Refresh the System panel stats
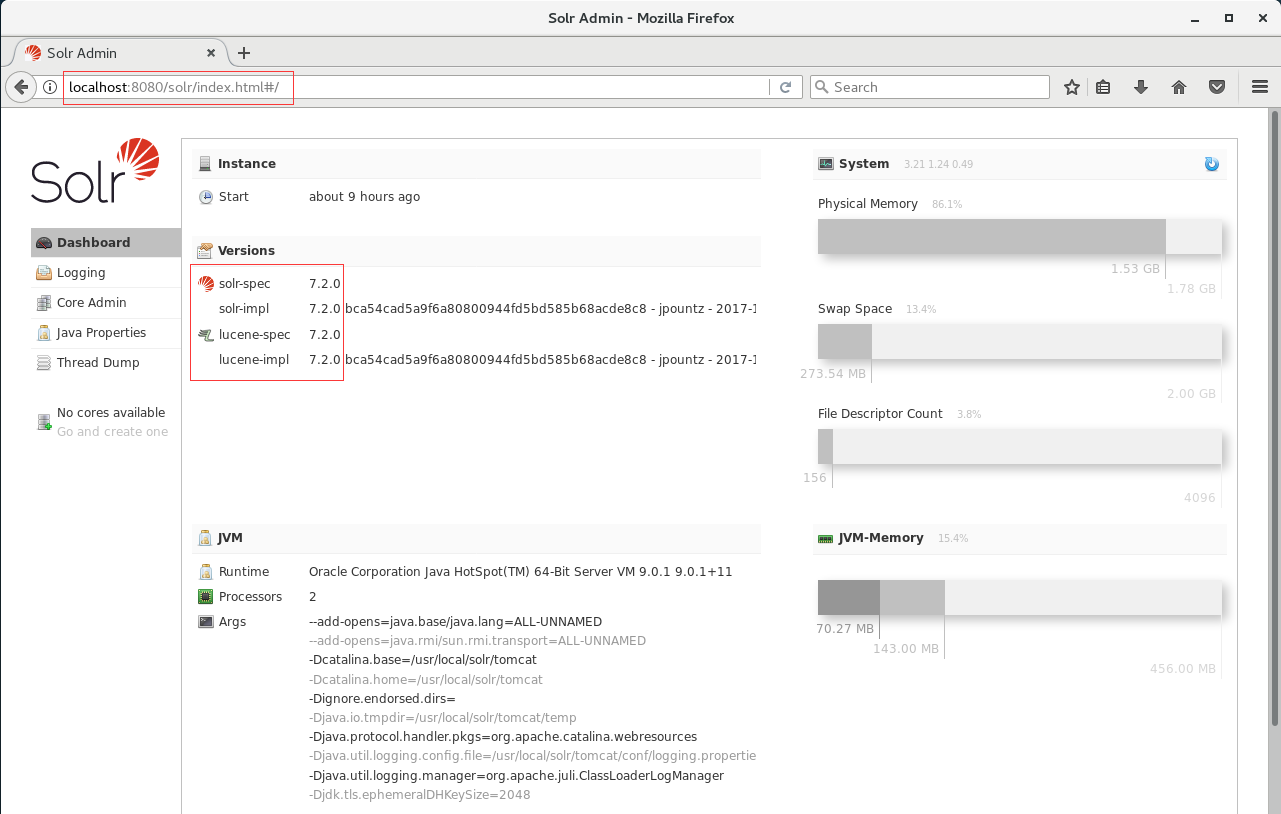Viewport: 1281px width, 814px height. [x=1211, y=164]
